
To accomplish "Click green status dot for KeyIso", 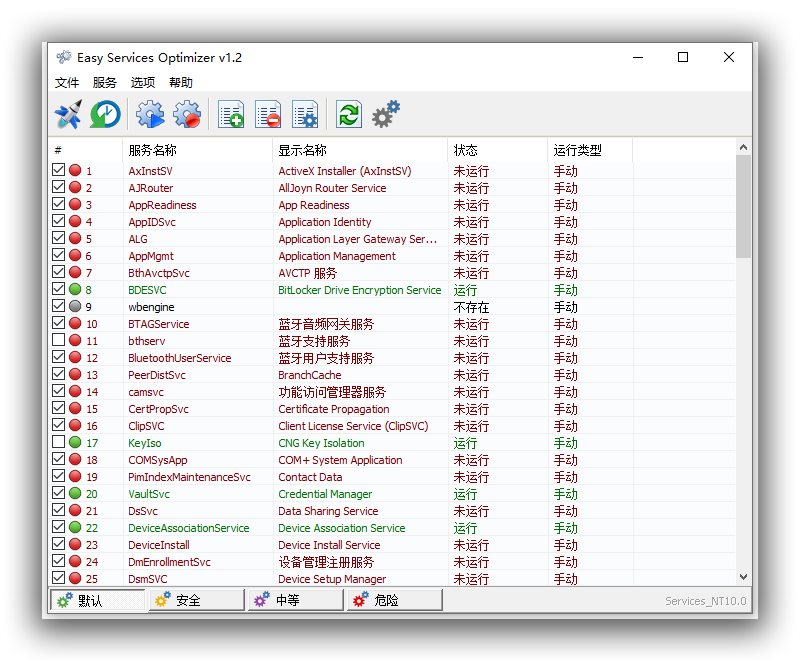I will point(75,442).
